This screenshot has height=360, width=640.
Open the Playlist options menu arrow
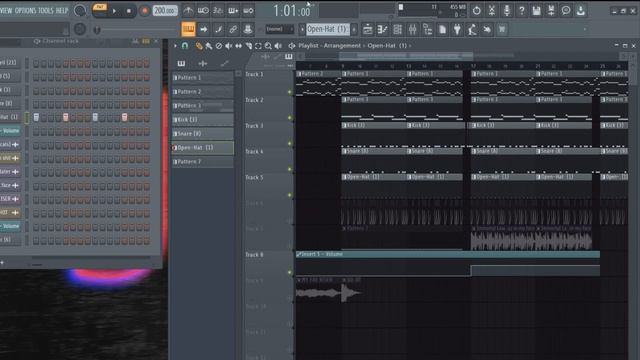point(175,46)
